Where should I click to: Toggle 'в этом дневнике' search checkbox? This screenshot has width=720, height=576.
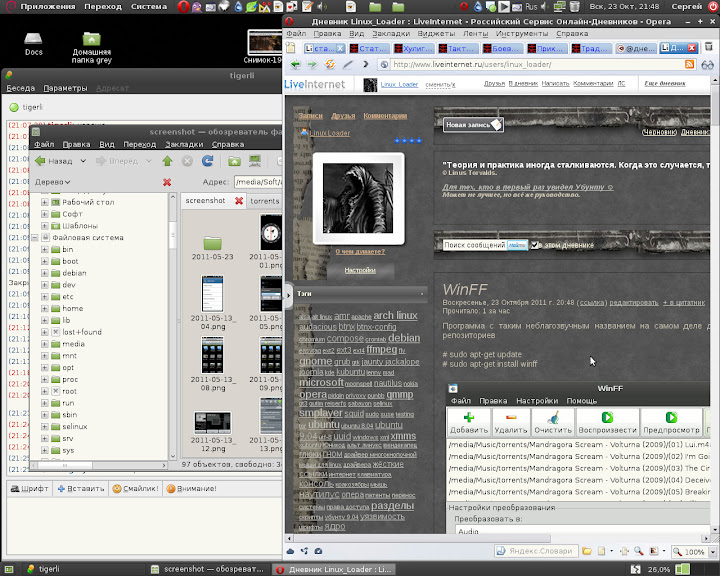pyautogui.click(x=534, y=245)
